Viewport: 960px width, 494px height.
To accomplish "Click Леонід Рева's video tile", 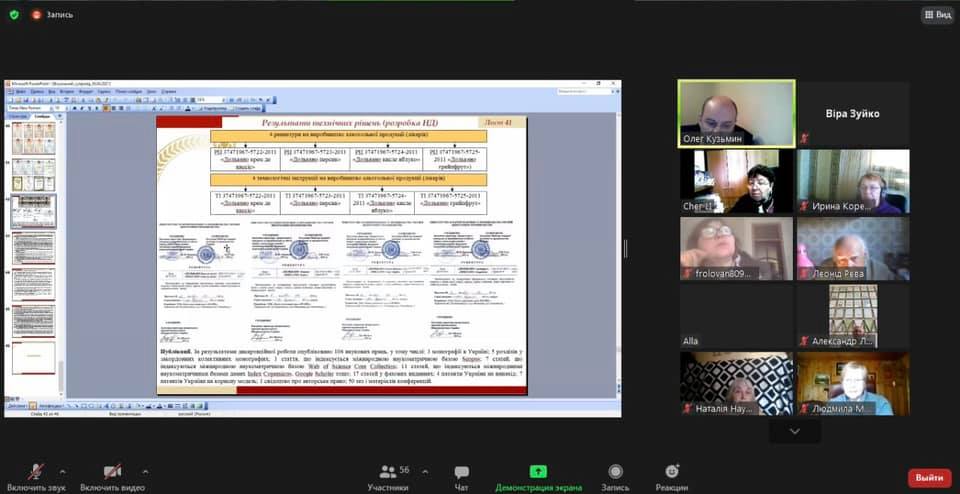I will tap(852, 249).
